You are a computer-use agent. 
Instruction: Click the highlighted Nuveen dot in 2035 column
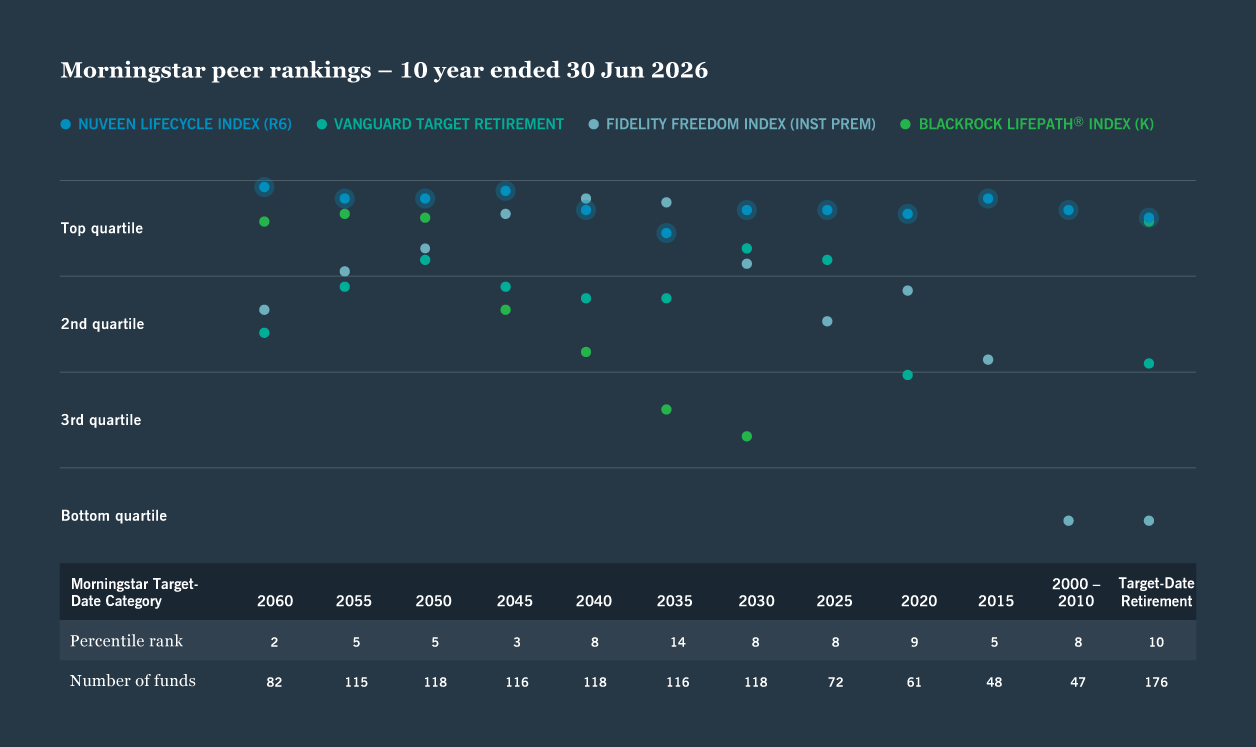coord(666,233)
